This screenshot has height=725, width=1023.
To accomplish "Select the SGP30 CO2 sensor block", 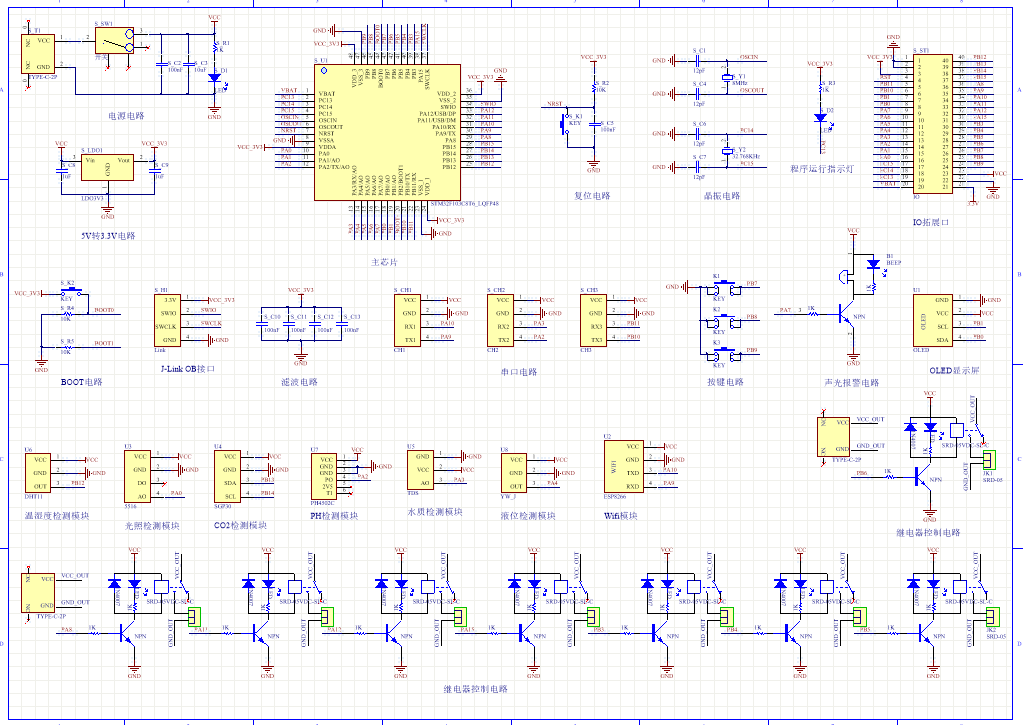I will pos(229,475).
